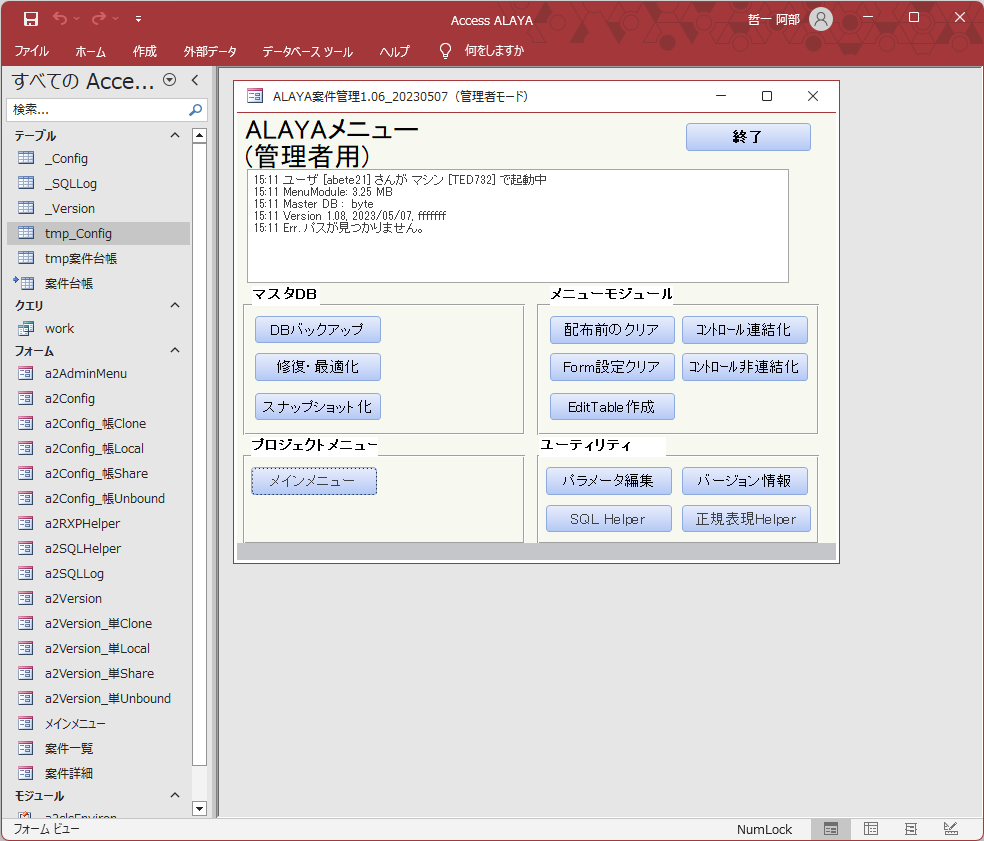
Task: Click the パラメータ編集 button
Action: pos(609,481)
